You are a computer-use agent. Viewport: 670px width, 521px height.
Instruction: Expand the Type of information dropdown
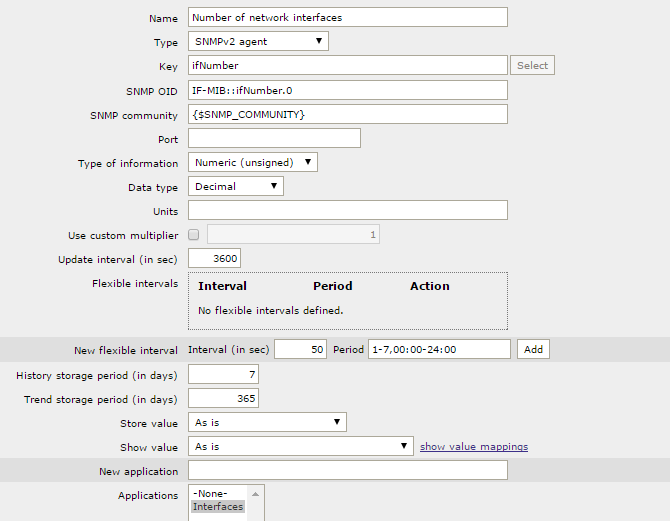(x=253, y=162)
